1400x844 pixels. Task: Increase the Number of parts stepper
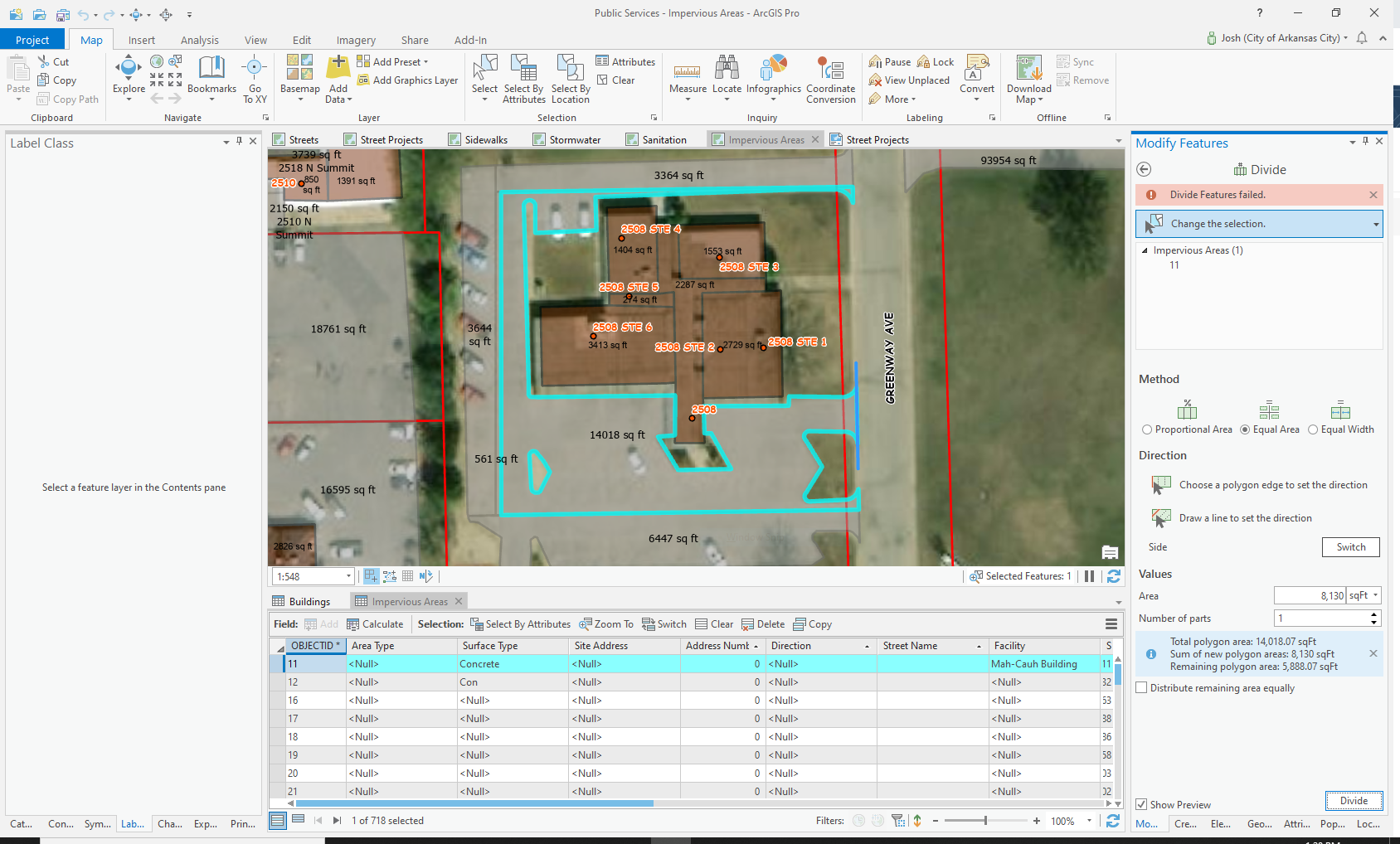1373,614
